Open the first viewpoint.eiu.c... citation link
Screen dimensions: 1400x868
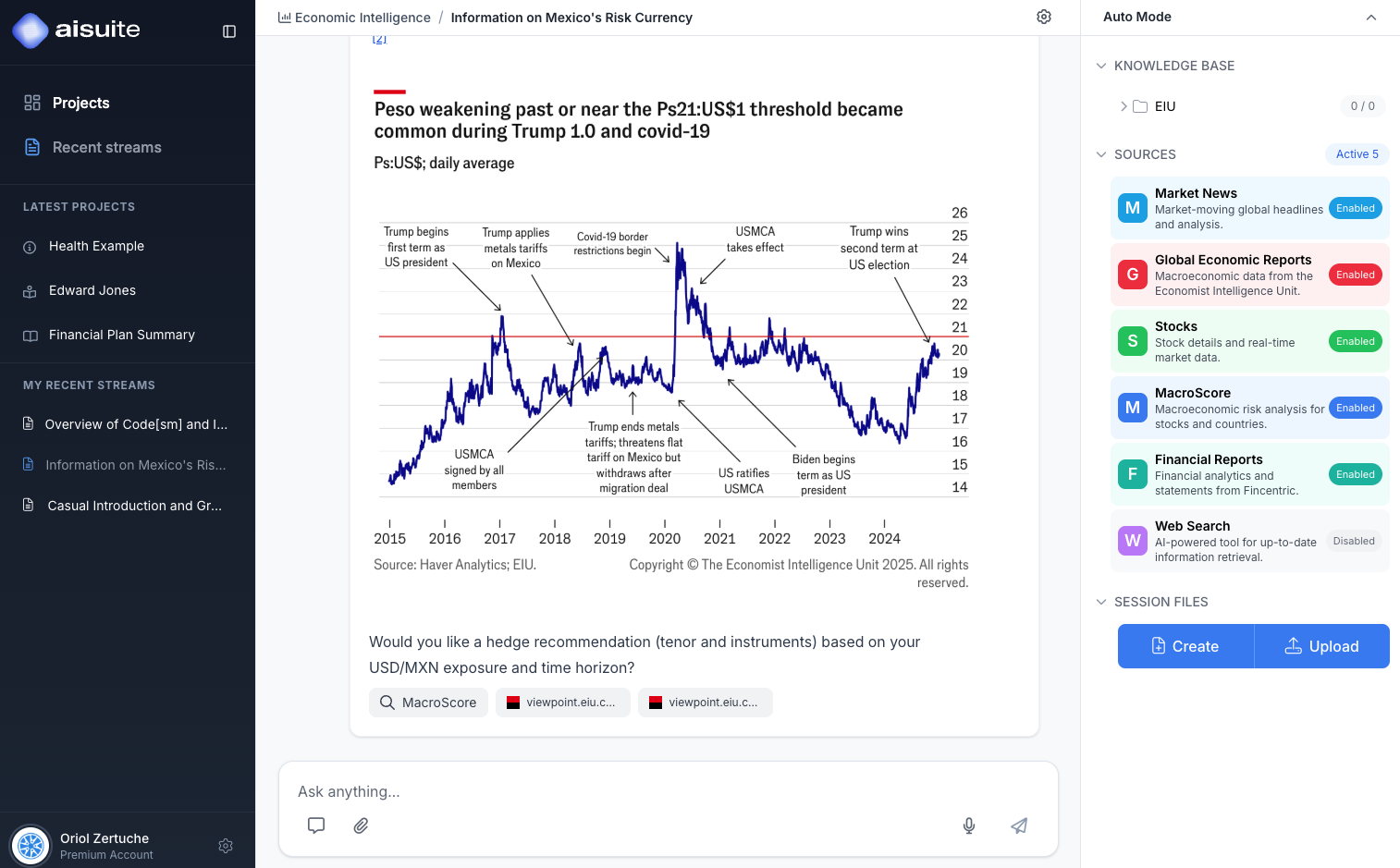[x=562, y=703]
